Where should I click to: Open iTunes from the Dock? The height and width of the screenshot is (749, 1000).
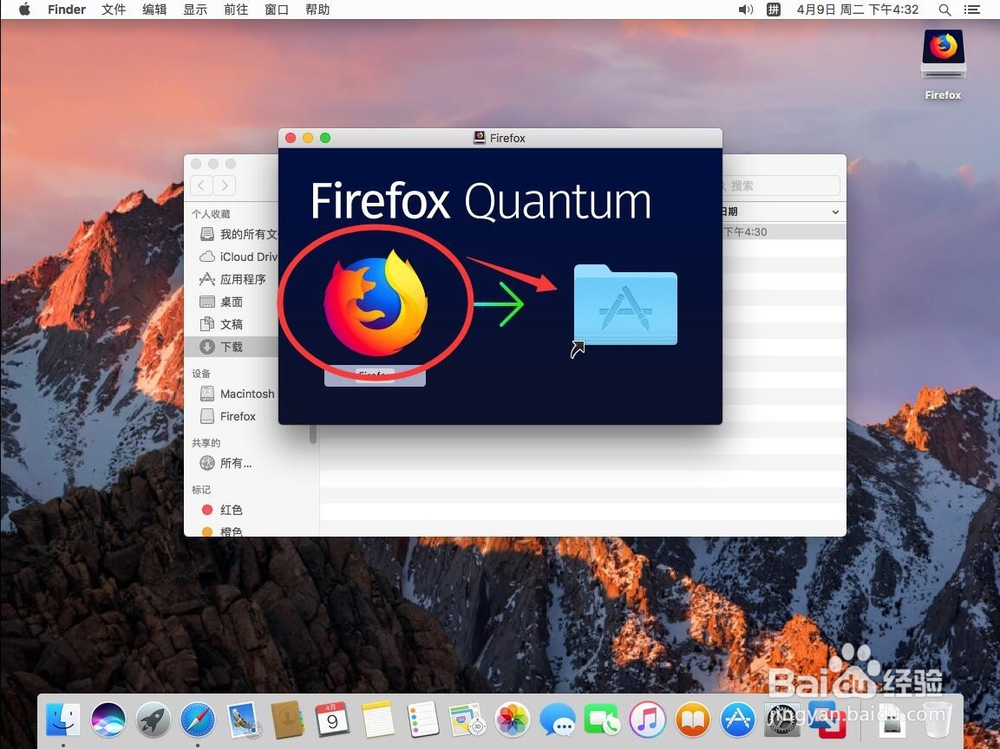tap(647, 720)
